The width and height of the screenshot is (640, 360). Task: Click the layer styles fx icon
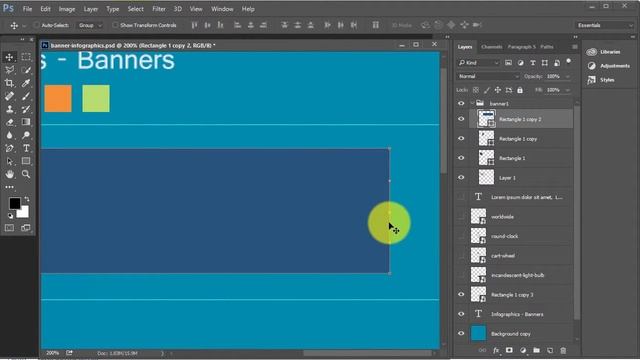tap(496, 350)
